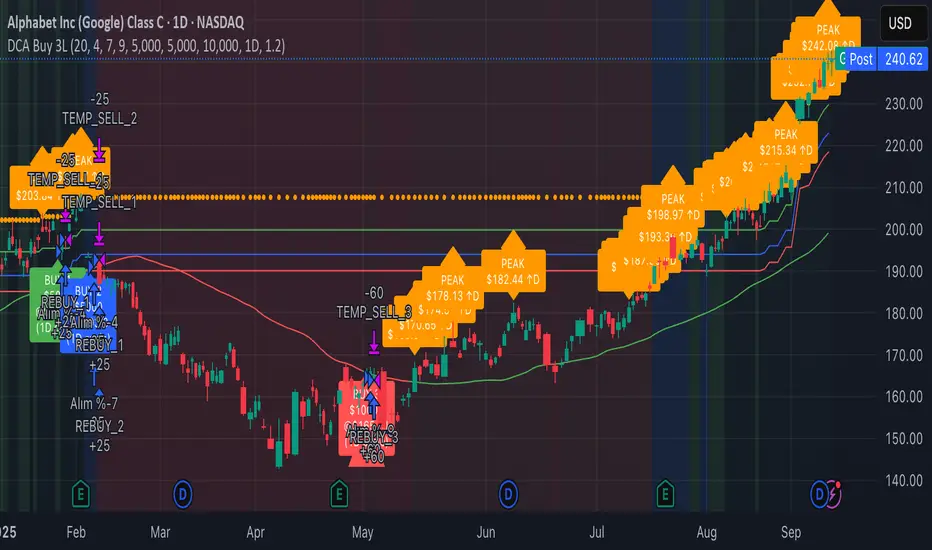Select the PEAK $215.34 label
Screen dimensions: 932x550
tap(786, 142)
